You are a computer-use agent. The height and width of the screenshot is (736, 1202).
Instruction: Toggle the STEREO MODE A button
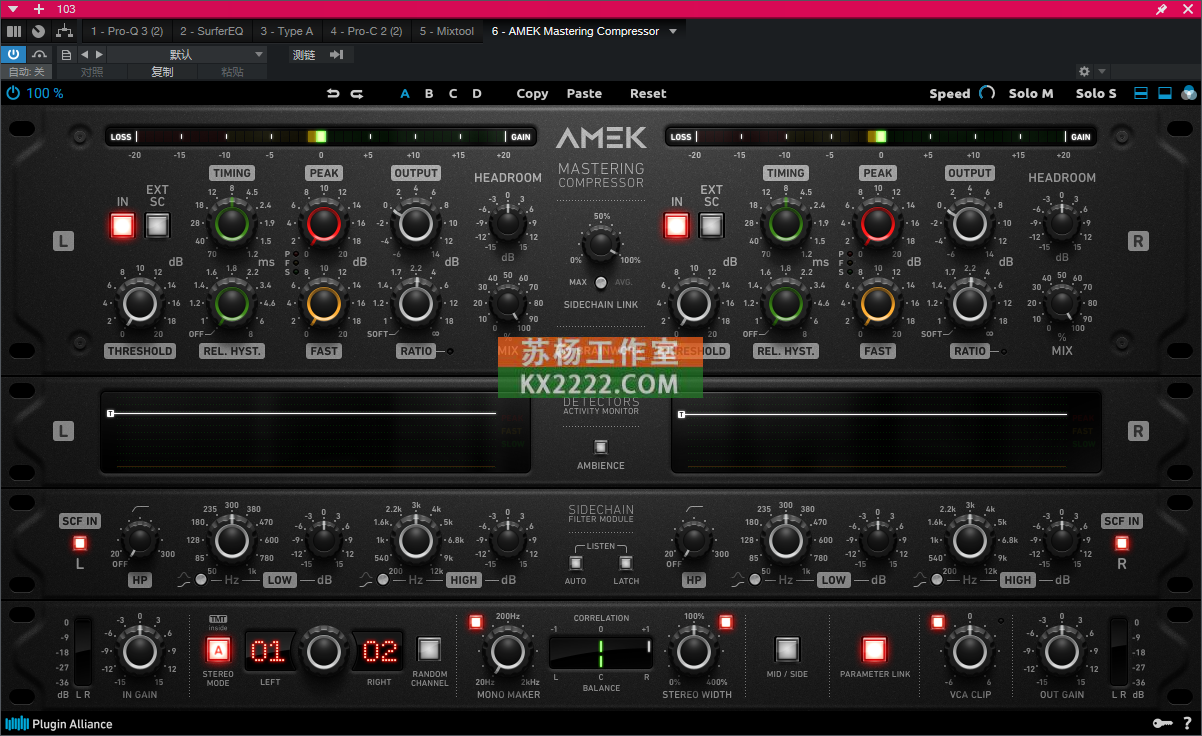(217, 651)
